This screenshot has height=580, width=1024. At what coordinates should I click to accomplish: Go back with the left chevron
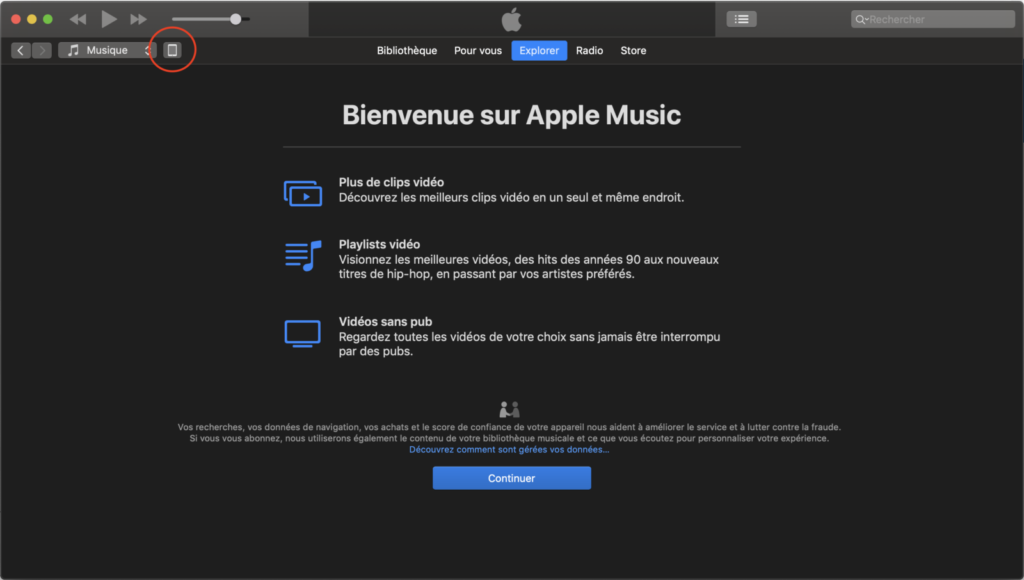pyautogui.click(x=21, y=50)
